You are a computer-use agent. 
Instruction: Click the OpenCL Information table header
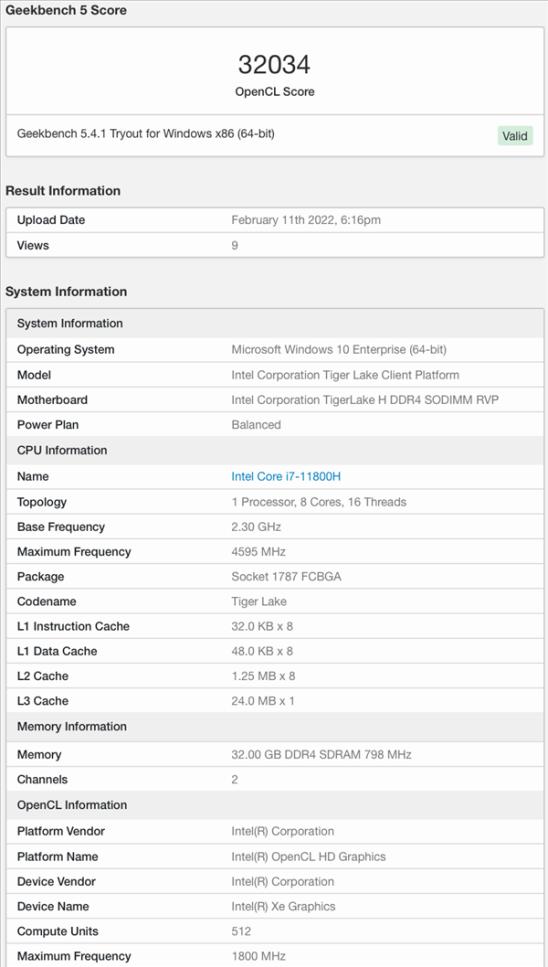(275, 805)
